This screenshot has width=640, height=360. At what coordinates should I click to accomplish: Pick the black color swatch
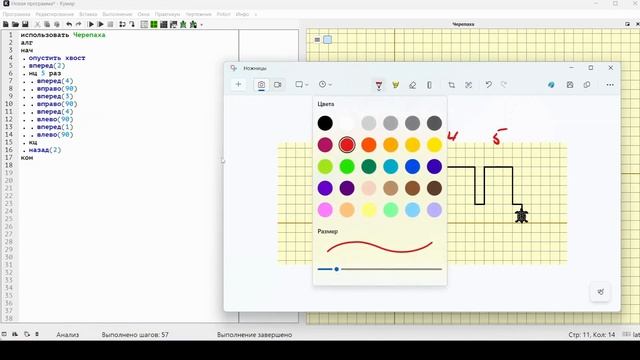(x=325, y=123)
